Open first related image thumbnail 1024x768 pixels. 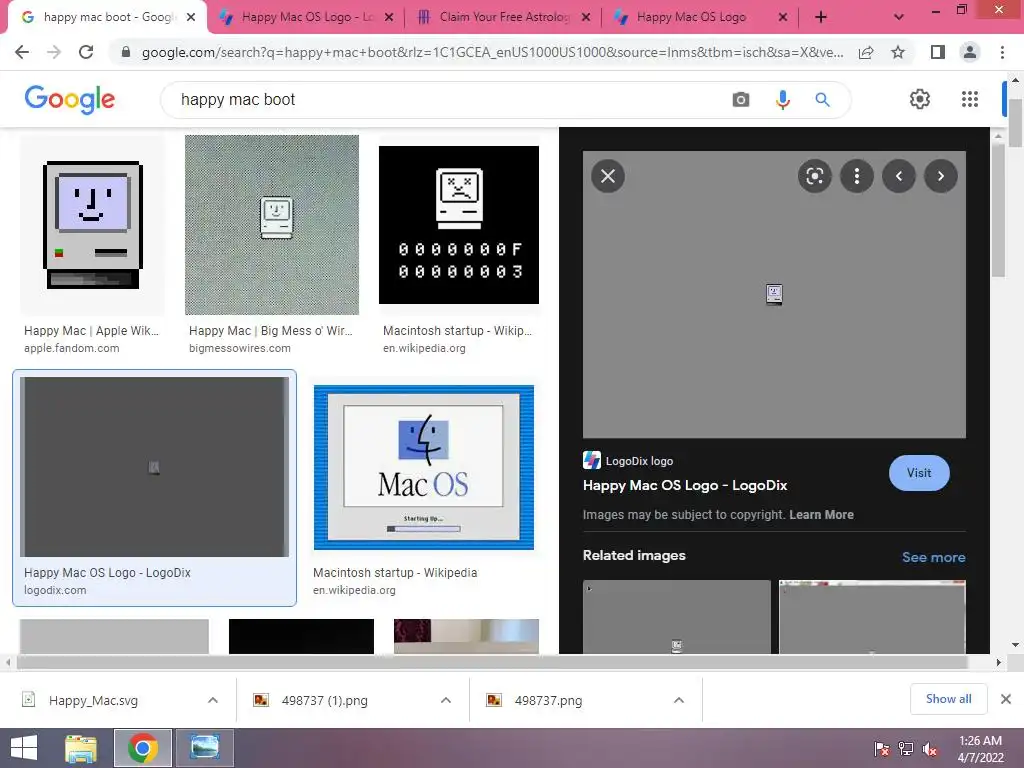coord(677,616)
